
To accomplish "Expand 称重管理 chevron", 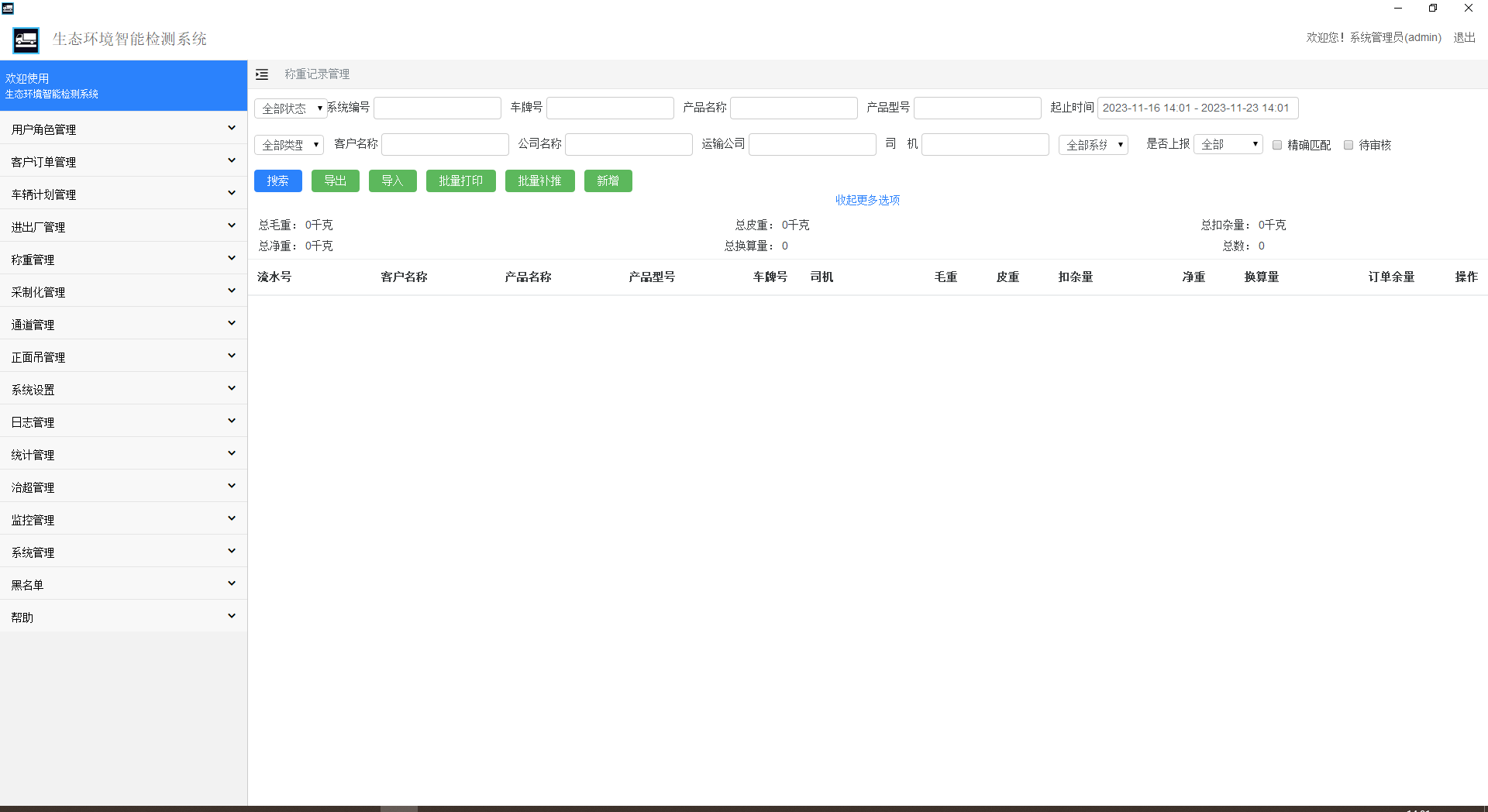I will coord(231,258).
